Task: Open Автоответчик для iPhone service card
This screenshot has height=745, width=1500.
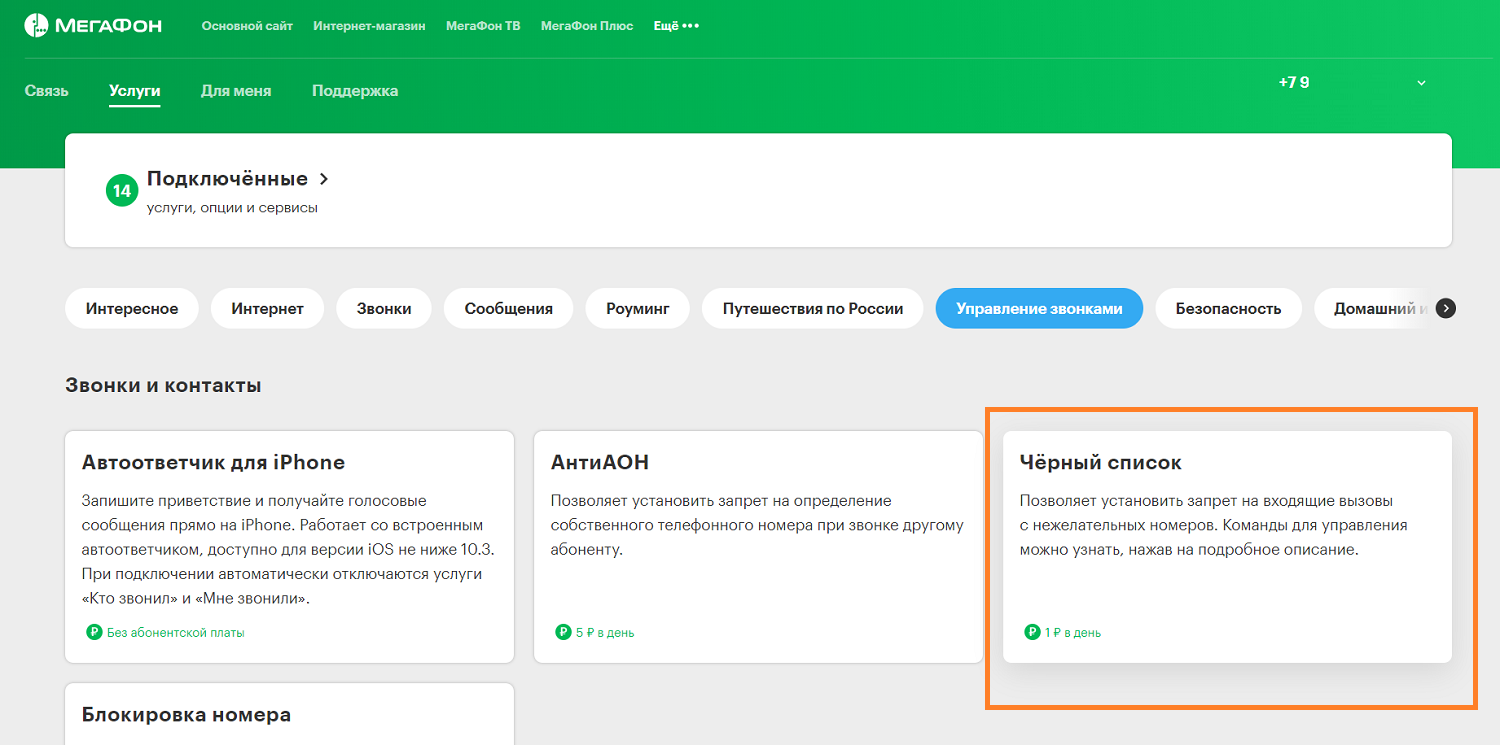Action: click(x=290, y=547)
